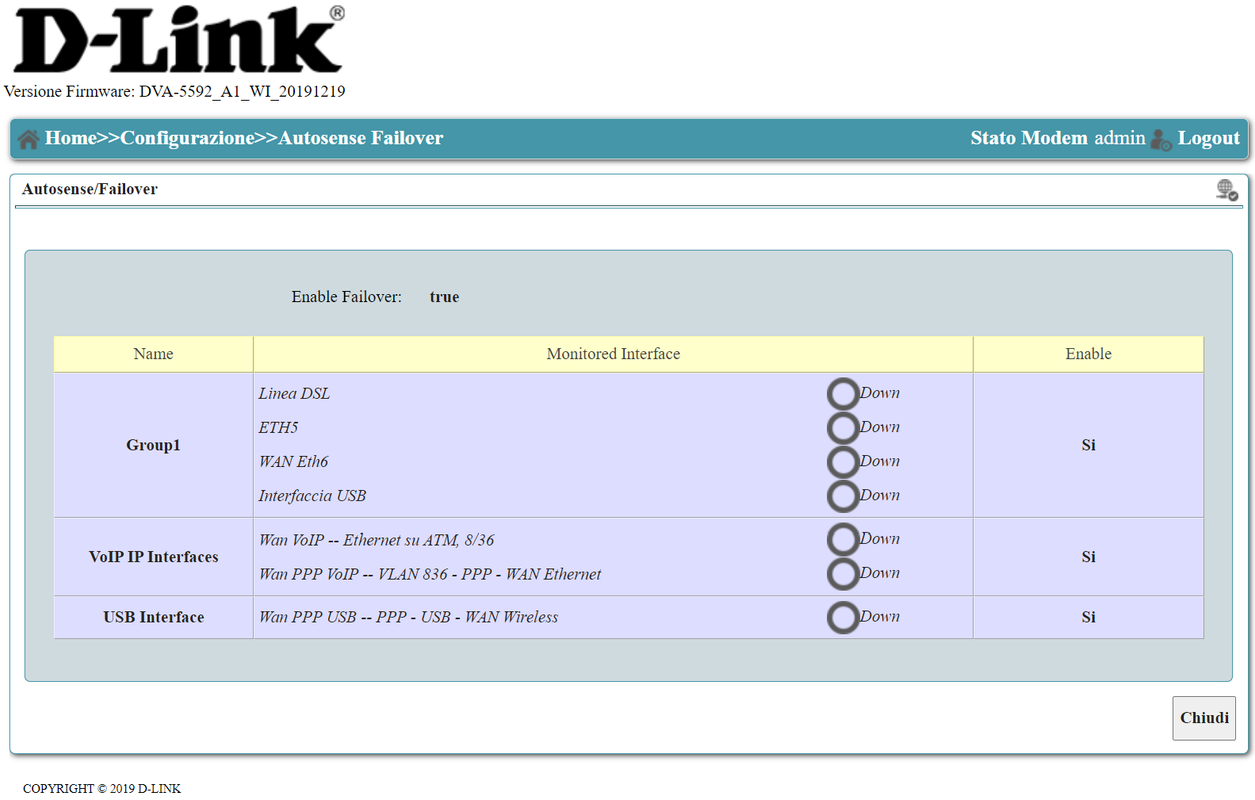Click Group1 name cell
Viewport: 1255px width, 800px height.
pos(153,445)
